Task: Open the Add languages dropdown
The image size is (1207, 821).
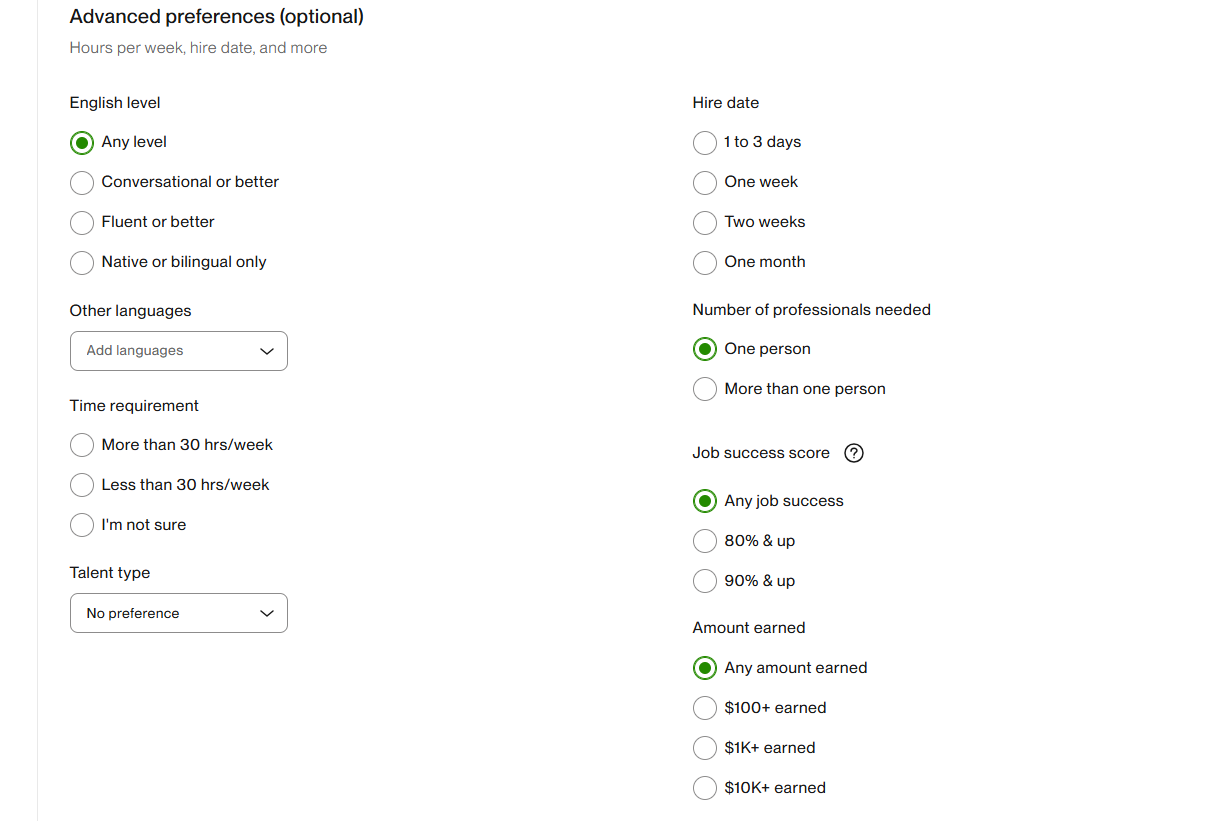Action: point(179,351)
